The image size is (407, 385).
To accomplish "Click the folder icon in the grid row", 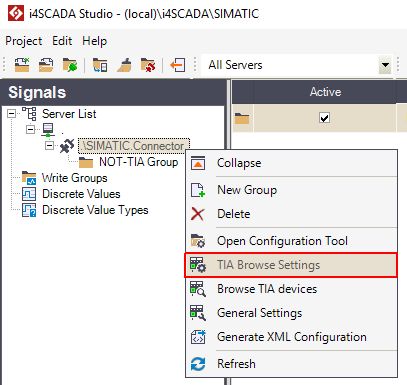I will pos(242,118).
